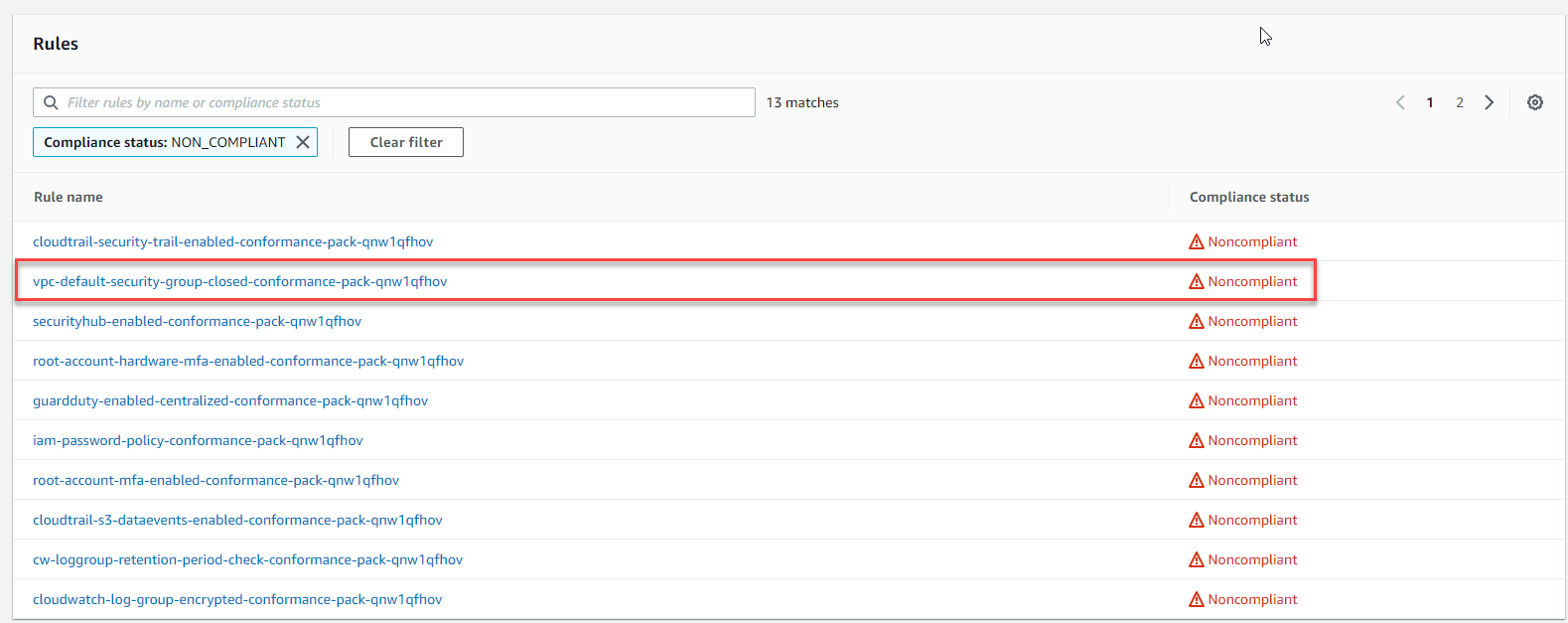Go to the previous page of rules
This screenshot has width=1568, height=623.
coord(1400,102)
